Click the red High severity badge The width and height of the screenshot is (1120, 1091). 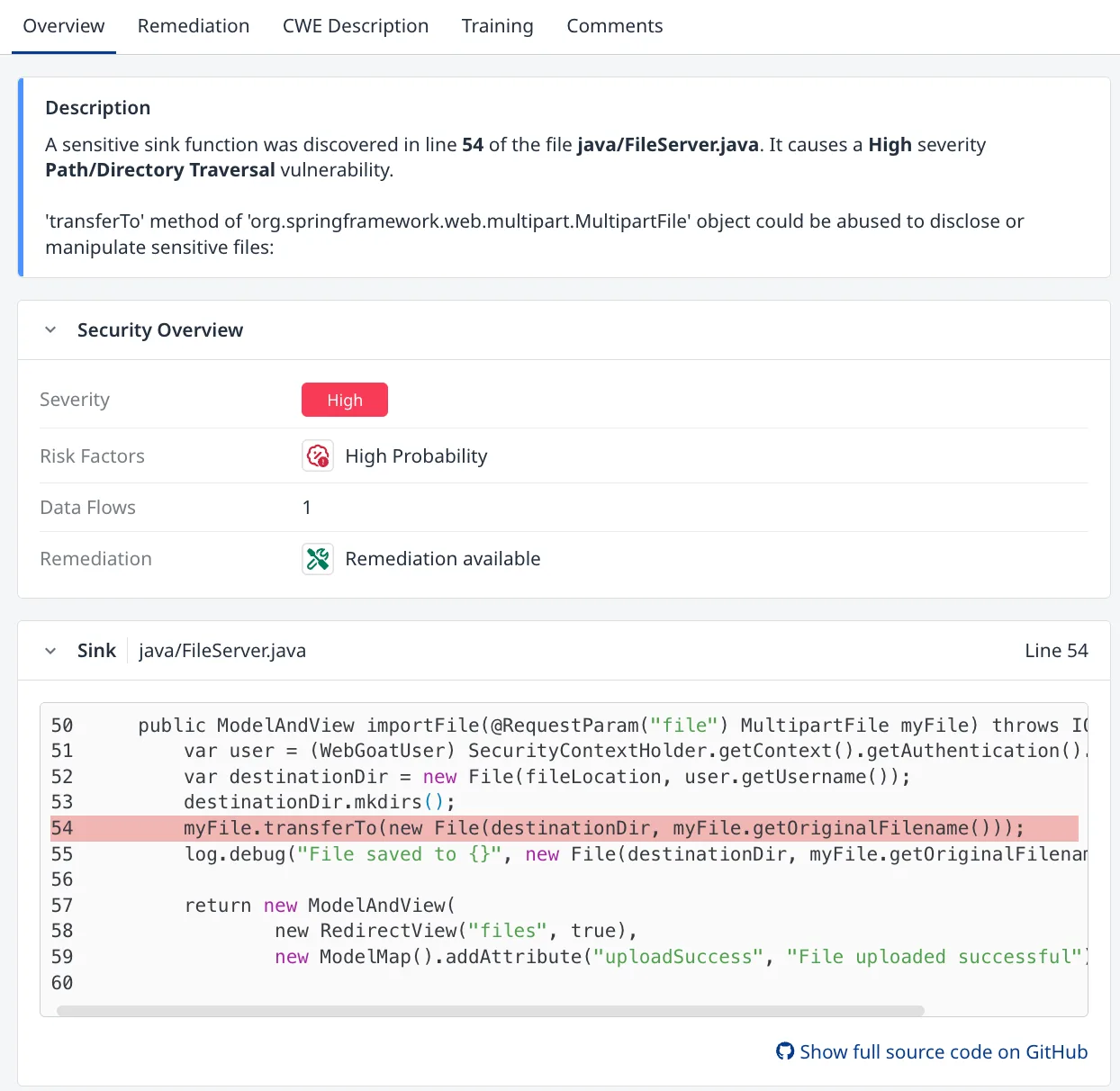345,400
